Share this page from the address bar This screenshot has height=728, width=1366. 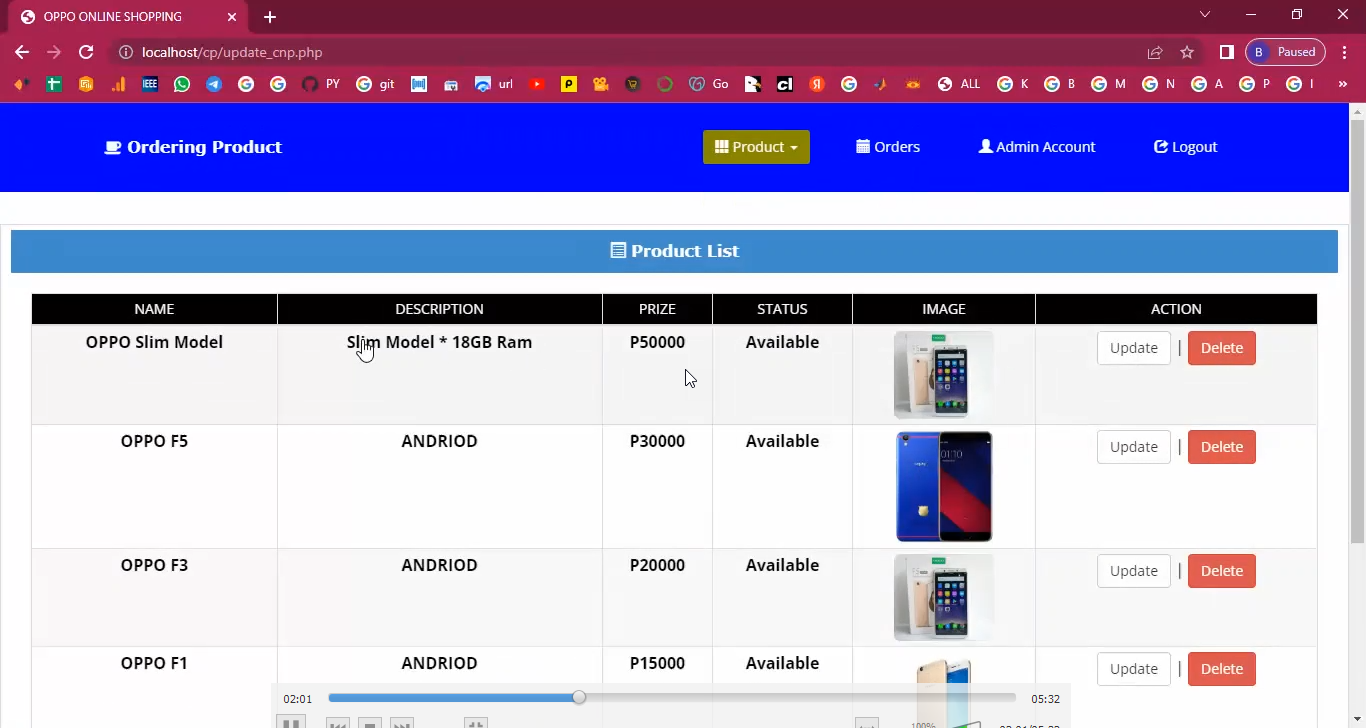[1155, 52]
